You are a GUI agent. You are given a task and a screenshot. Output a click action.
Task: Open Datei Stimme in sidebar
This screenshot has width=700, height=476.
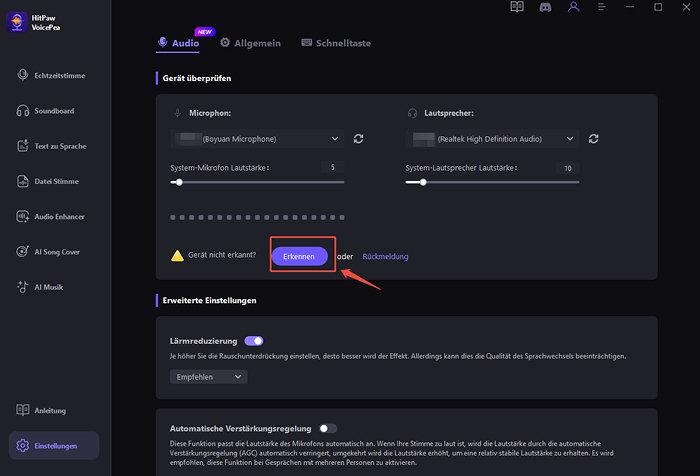point(54,181)
